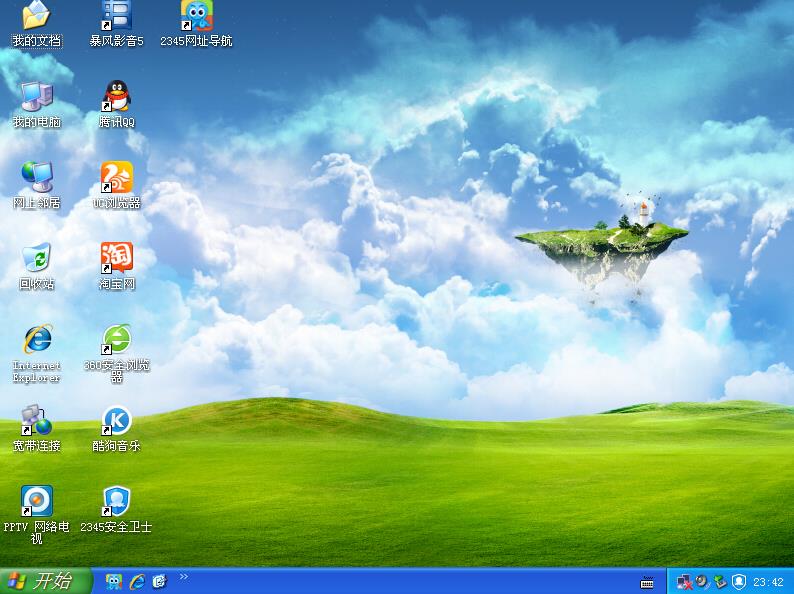Click the UC浏览器 desktop shortcut
Screen dimensions: 794x594
coord(117,178)
